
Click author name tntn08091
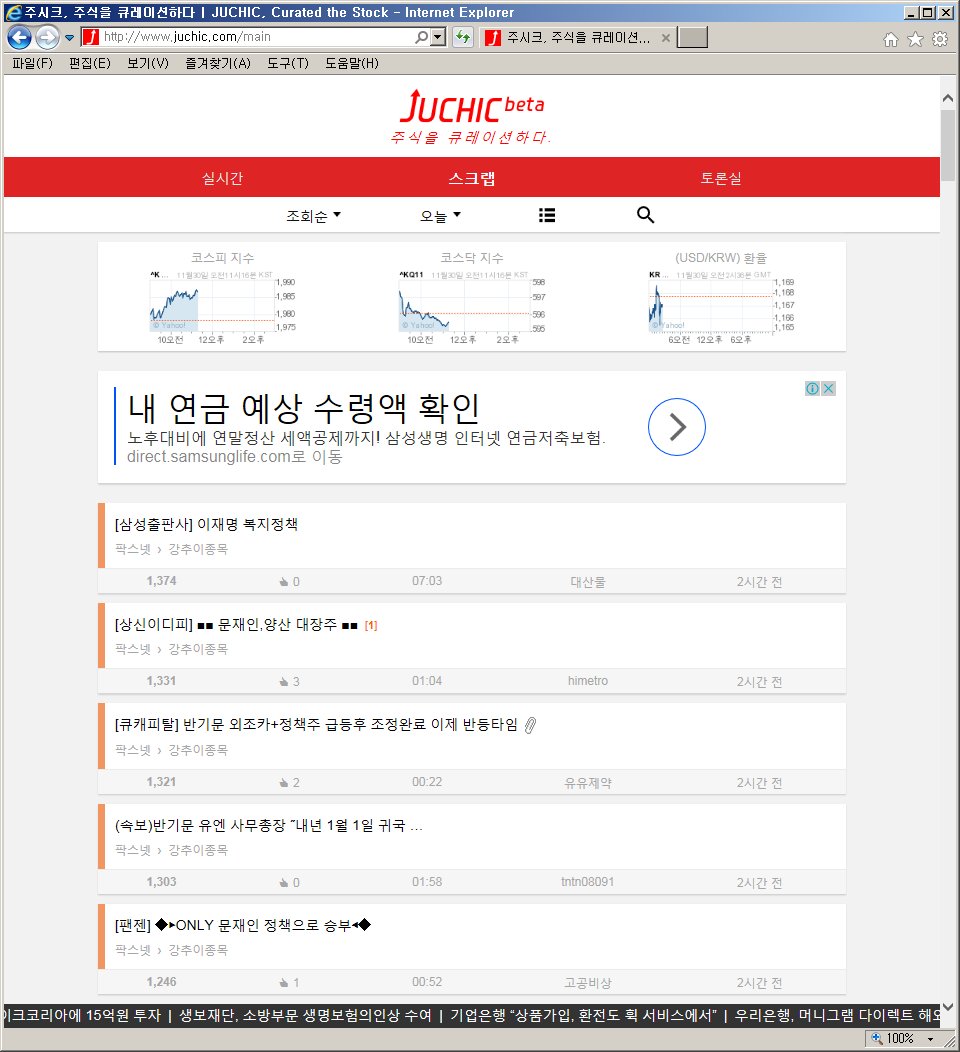point(588,882)
